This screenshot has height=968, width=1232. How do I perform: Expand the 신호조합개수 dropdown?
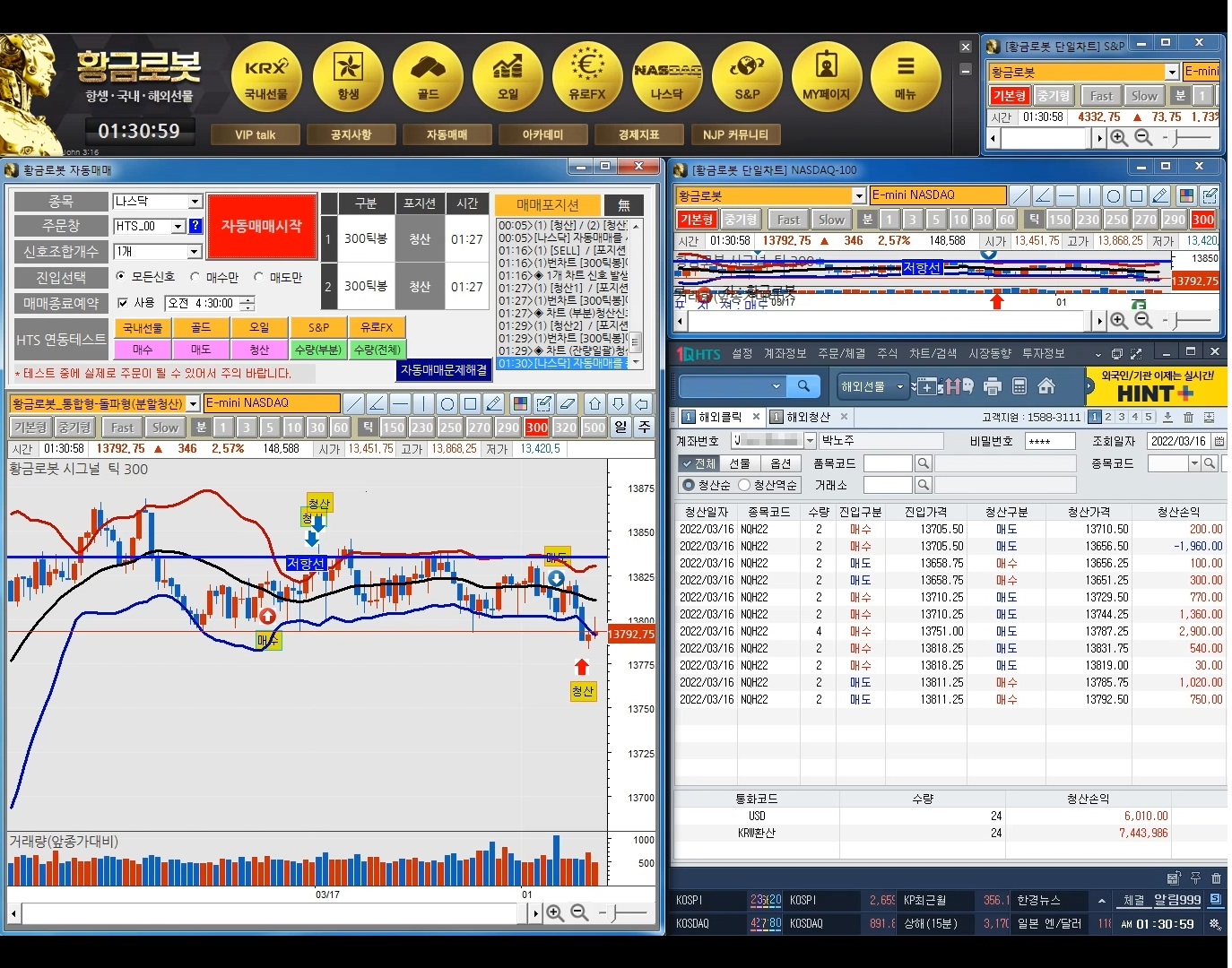pyautogui.click(x=195, y=252)
